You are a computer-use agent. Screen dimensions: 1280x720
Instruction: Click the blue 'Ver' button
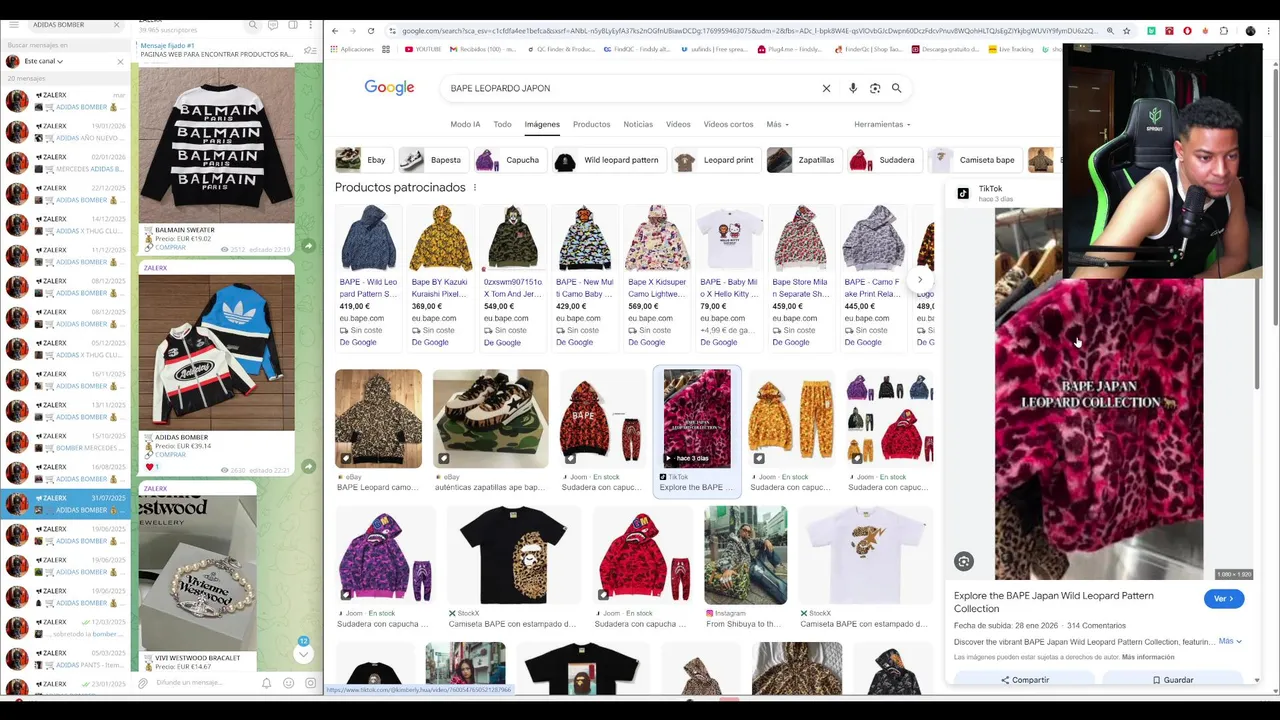[1224, 598]
